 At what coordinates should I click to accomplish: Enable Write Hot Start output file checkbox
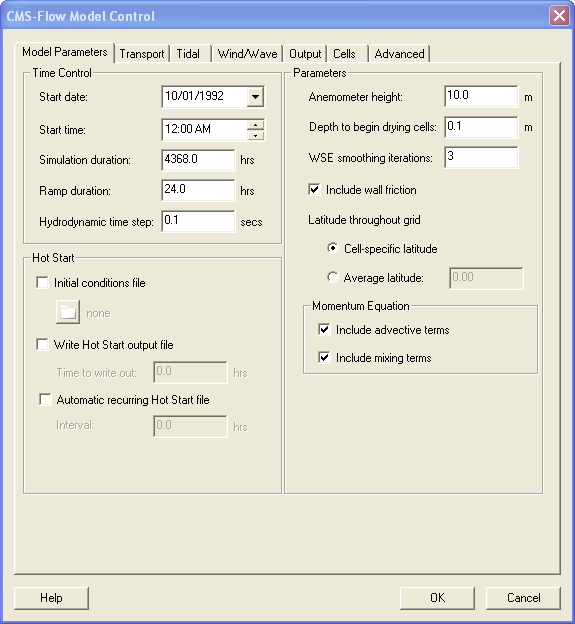point(42,344)
